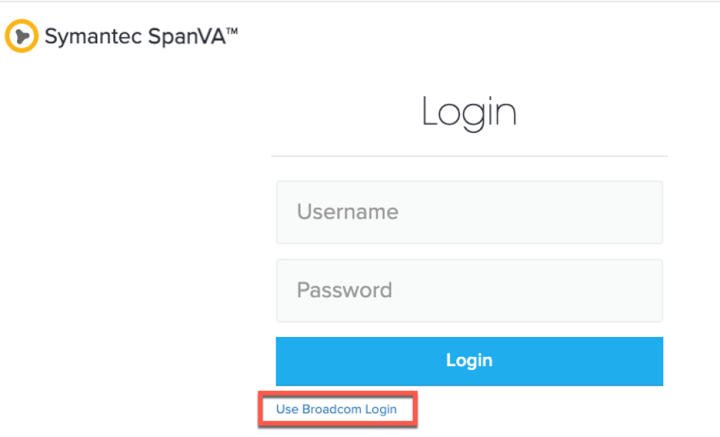Select the Password placeholder text
Image resolution: width=720 pixels, height=437 pixels.
point(344,290)
